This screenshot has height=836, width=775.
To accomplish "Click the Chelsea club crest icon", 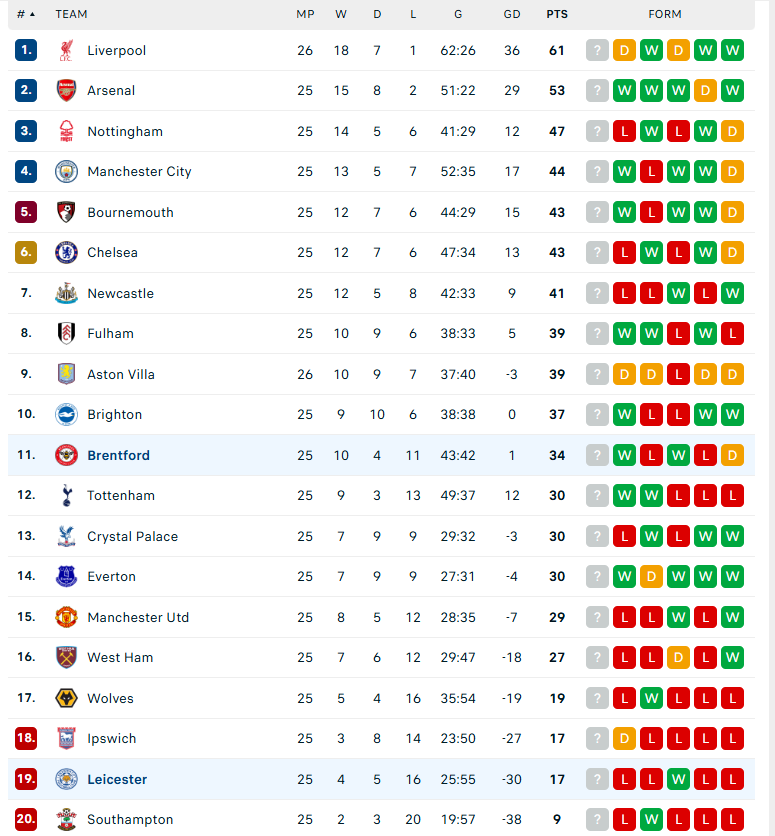I will (66, 253).
